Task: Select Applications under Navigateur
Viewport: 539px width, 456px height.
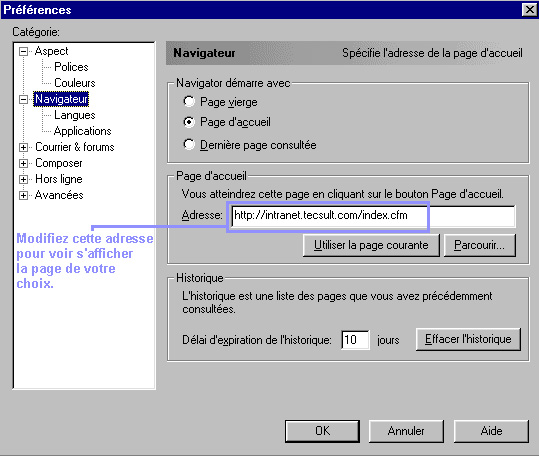Action: coord(82,131)
